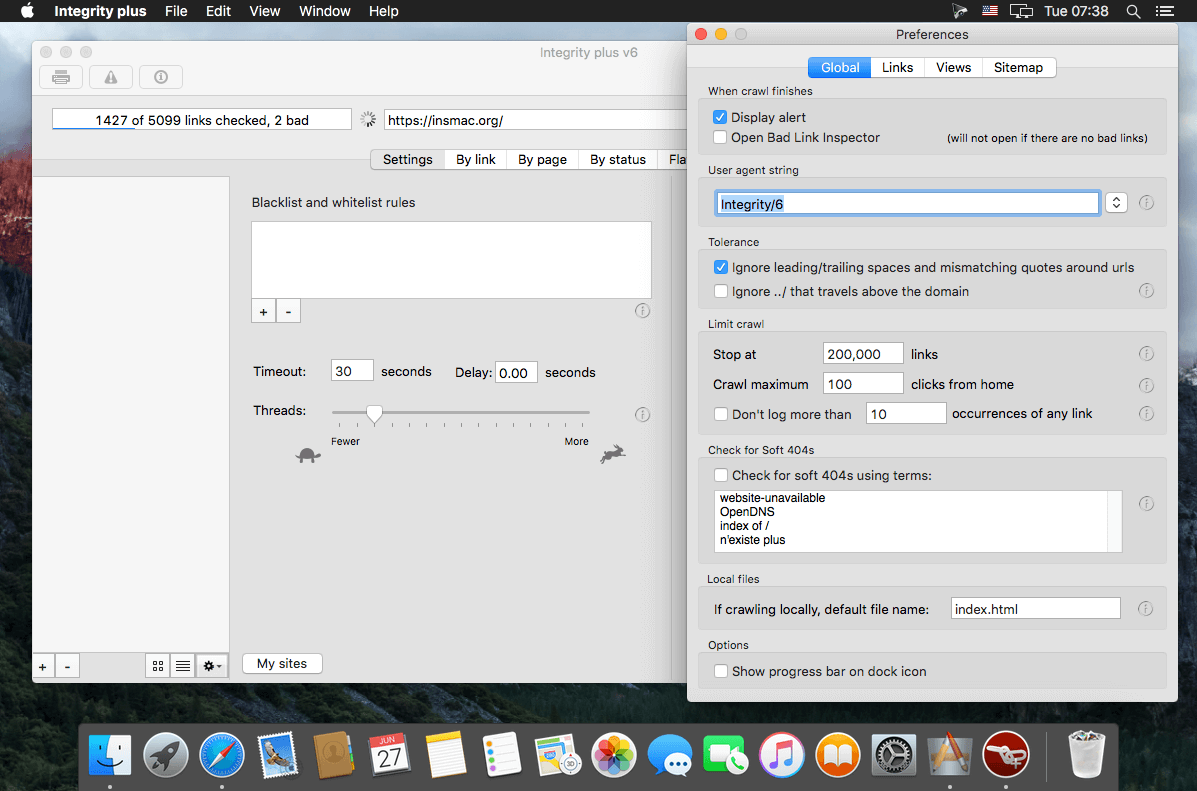Open System Preferences from the dock
Viewport: 1197px width, 791px height.
coord(894,755)
